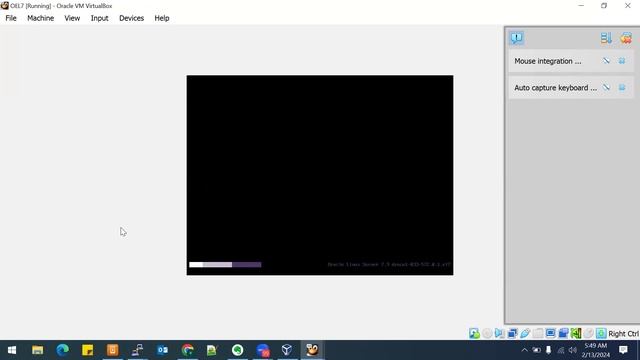Screen dimensions: 640x360
Task: Launch Microsoft Edge from the taskbar
Action: coord(62,350)
